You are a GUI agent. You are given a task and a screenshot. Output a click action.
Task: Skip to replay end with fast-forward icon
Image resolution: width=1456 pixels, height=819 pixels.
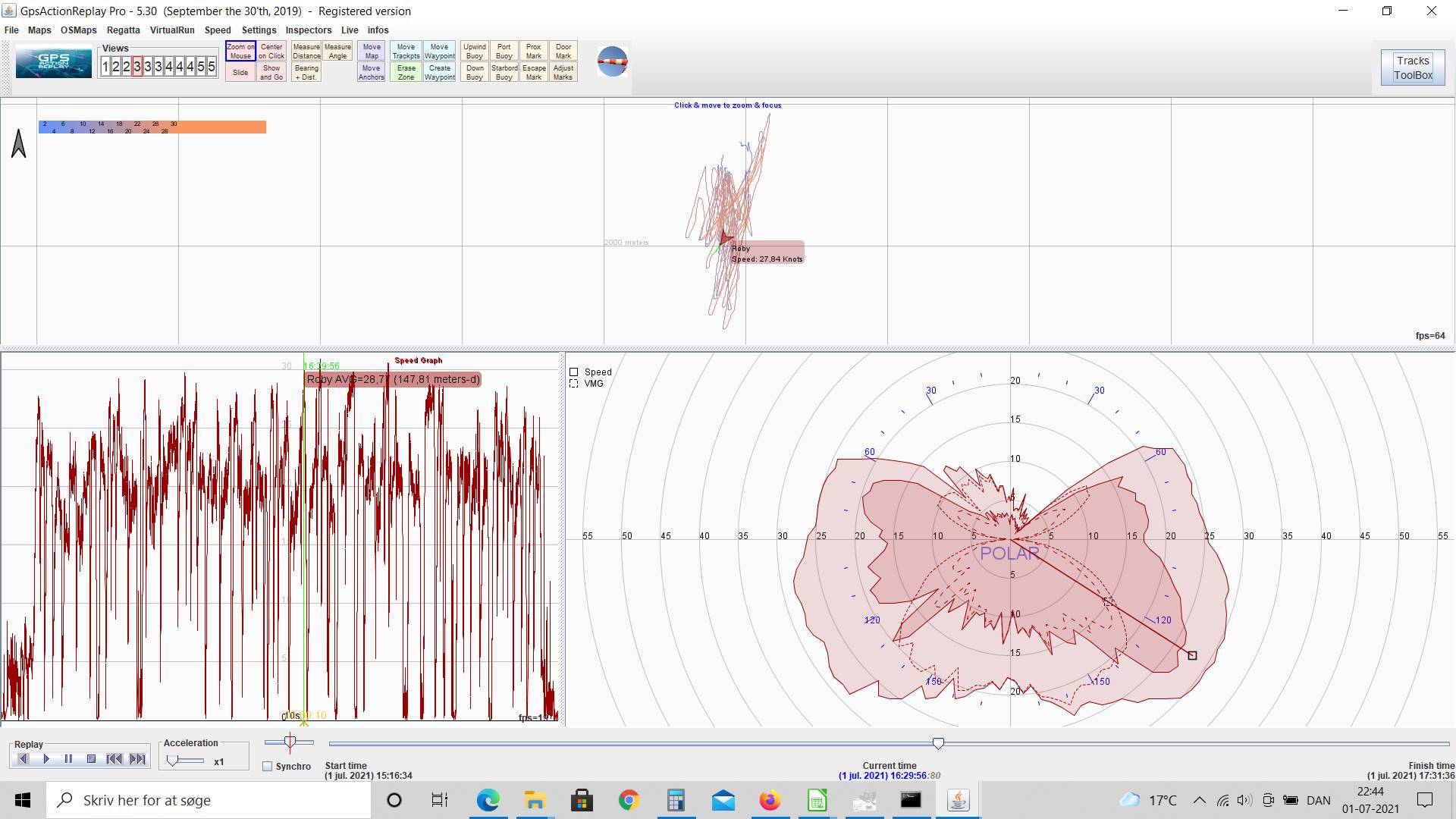(x=137, y=759)
